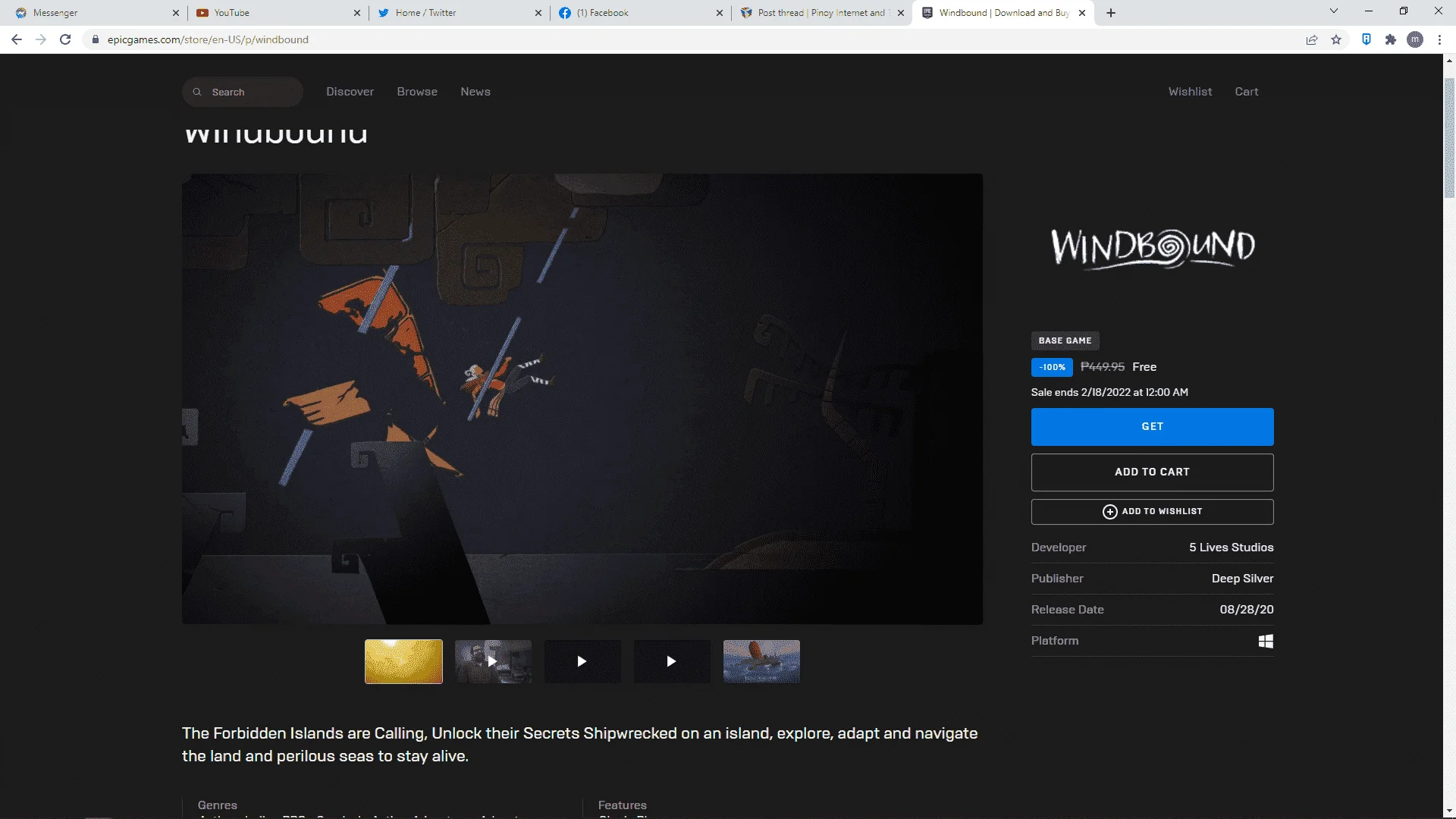Close the Messenger tab
This screenshot has width=1456, height=819.
(176, 13)
